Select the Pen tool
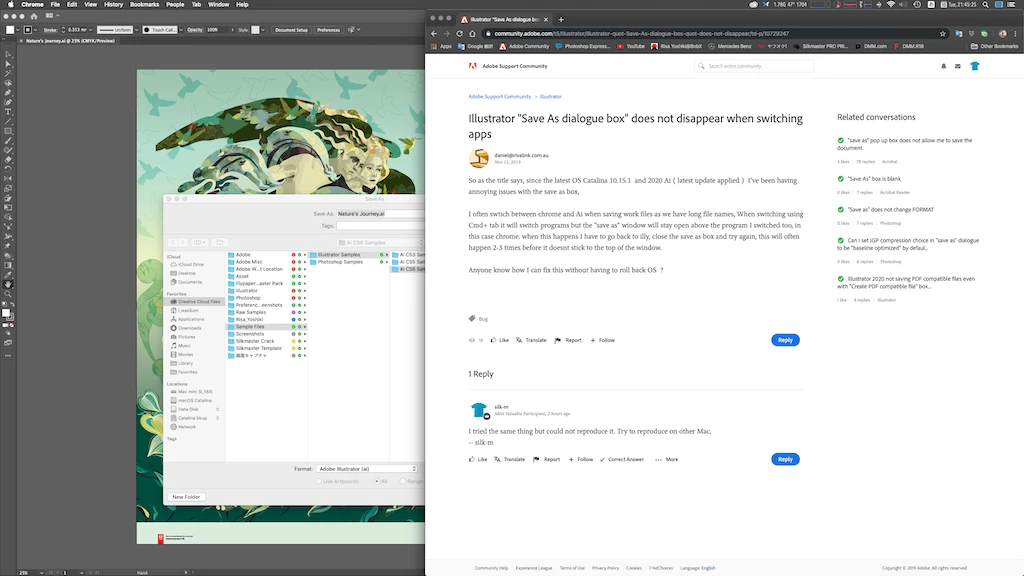Viewport: 1024px width, 576px height. click(8, 93)
